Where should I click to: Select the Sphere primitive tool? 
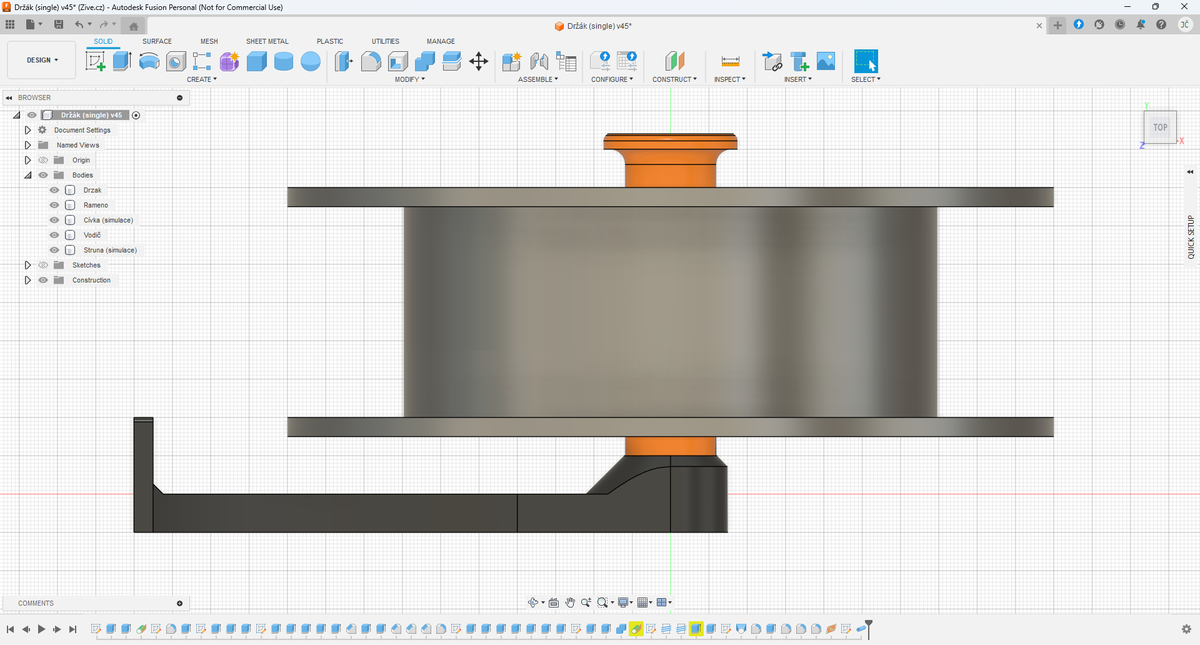tap(311, 61)
